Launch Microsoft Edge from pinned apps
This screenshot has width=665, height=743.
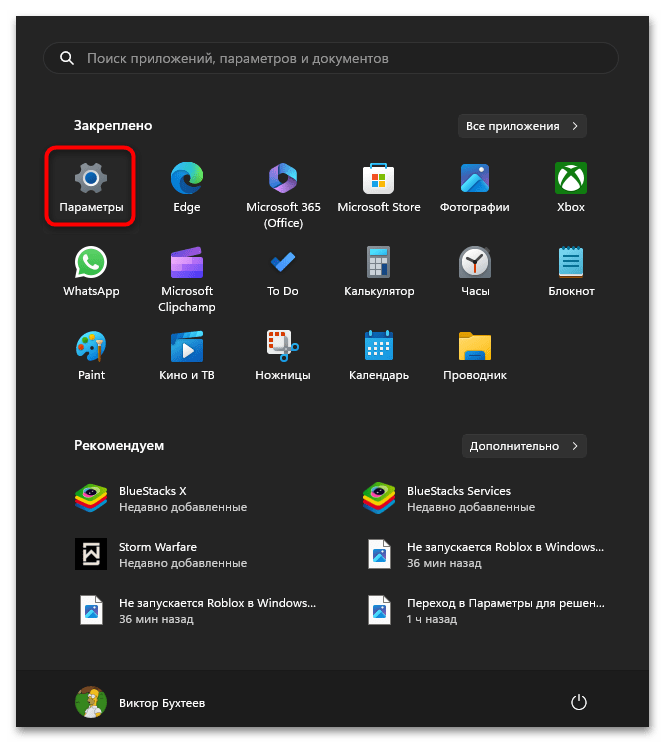[x=187, y=187]
